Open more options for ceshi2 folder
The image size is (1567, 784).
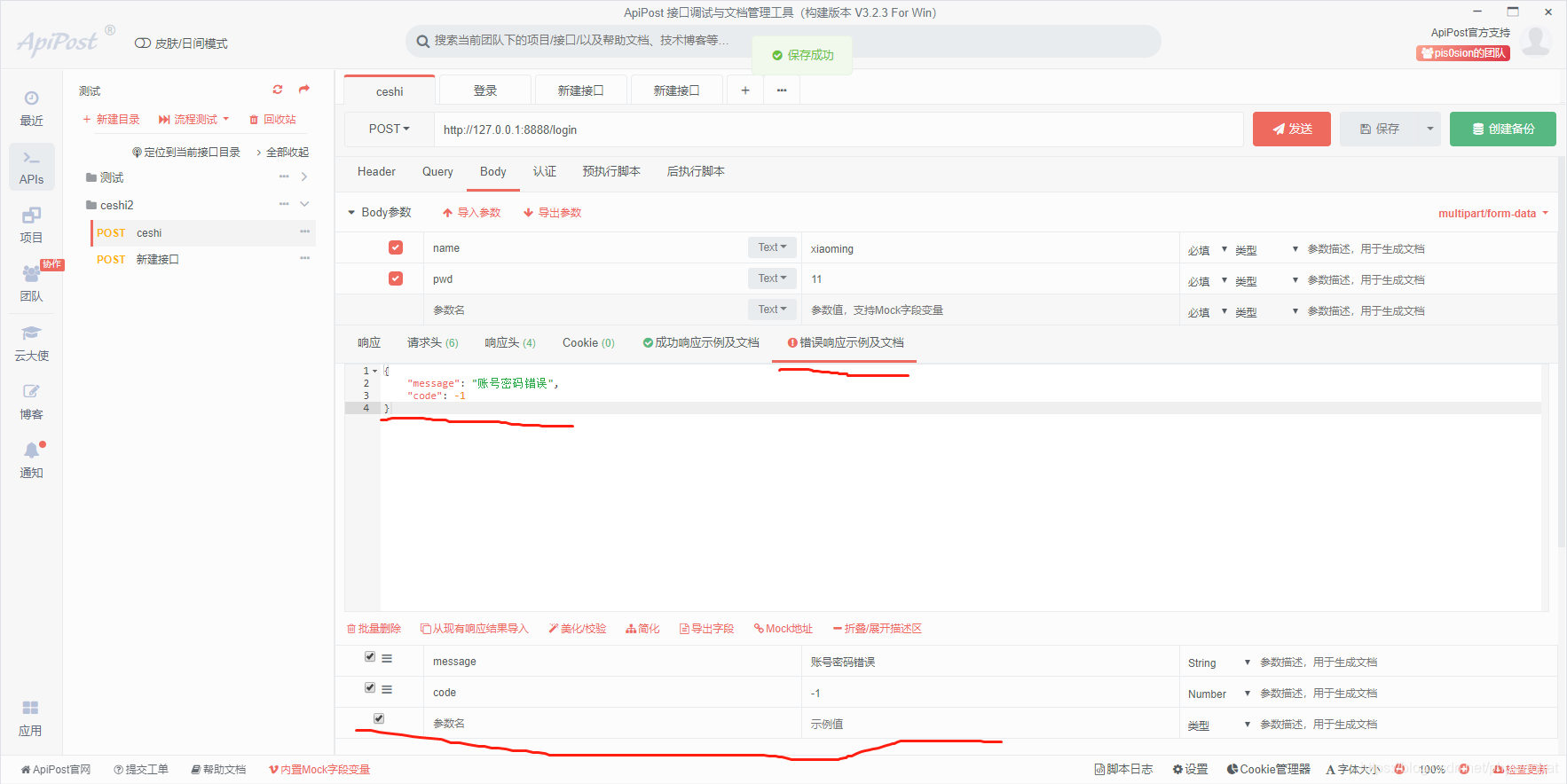tap(284, 204)
